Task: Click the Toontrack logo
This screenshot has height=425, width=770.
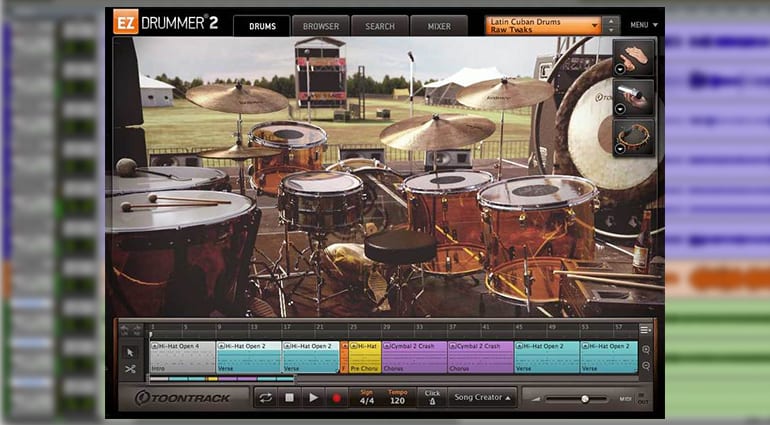Action: pos(183,397)
